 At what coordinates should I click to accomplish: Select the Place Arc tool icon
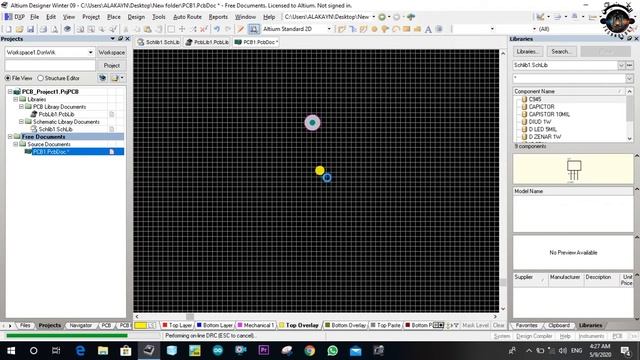point(396,29)
